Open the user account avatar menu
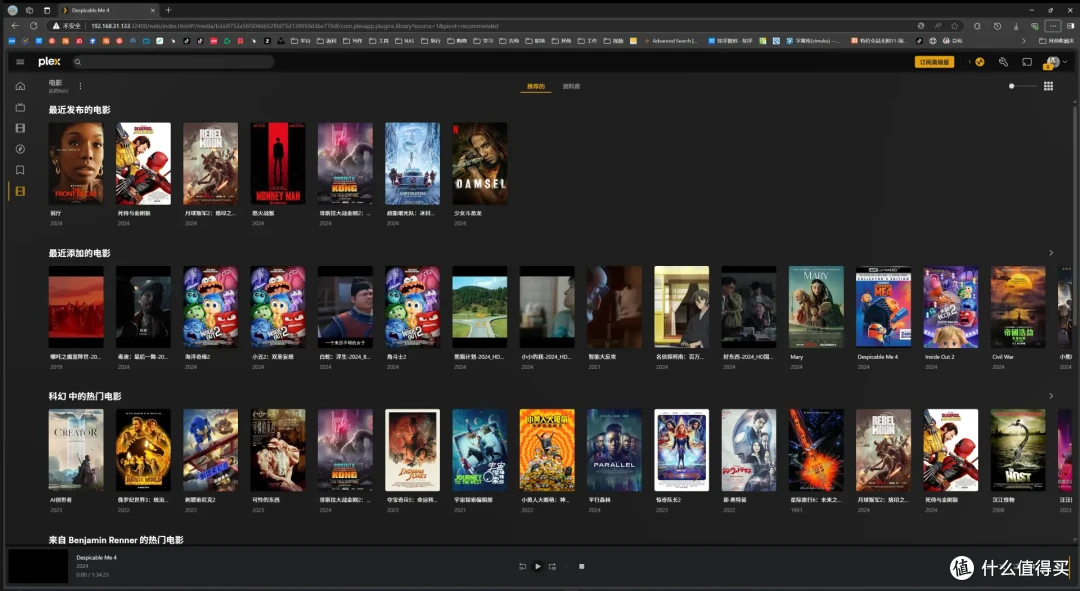 pyautogui.click(x=1053, y=63)
